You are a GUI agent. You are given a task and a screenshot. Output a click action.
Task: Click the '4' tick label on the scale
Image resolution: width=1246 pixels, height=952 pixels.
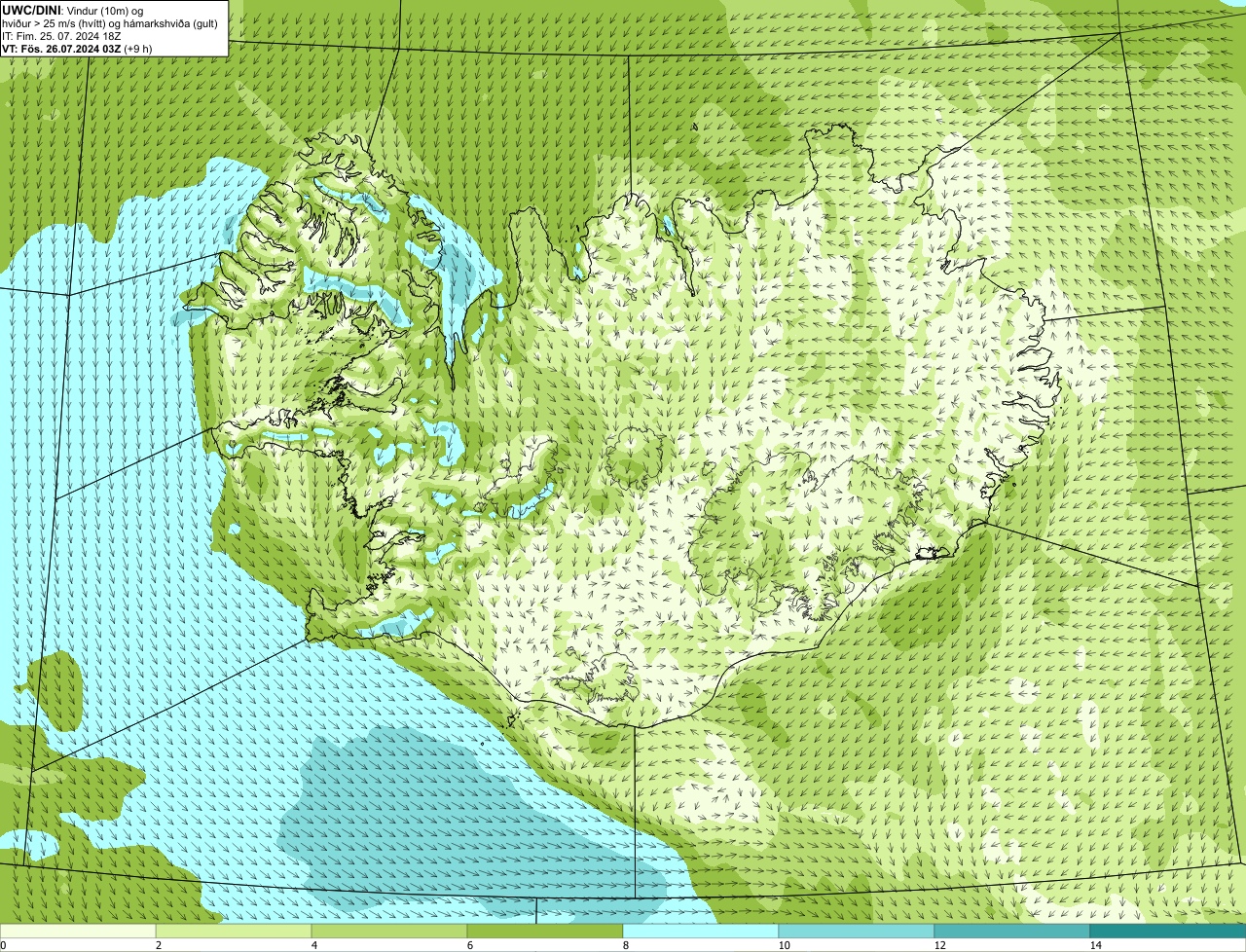tap(313, 945)
